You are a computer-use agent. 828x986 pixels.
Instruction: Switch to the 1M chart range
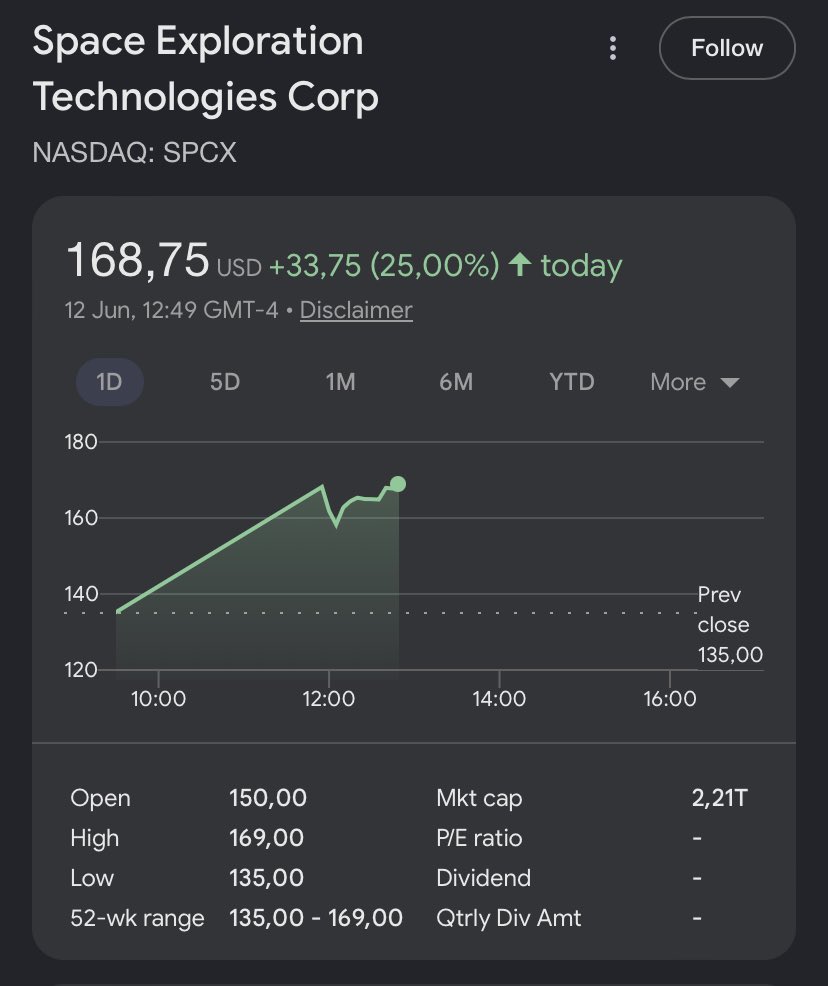click(340, 382)
